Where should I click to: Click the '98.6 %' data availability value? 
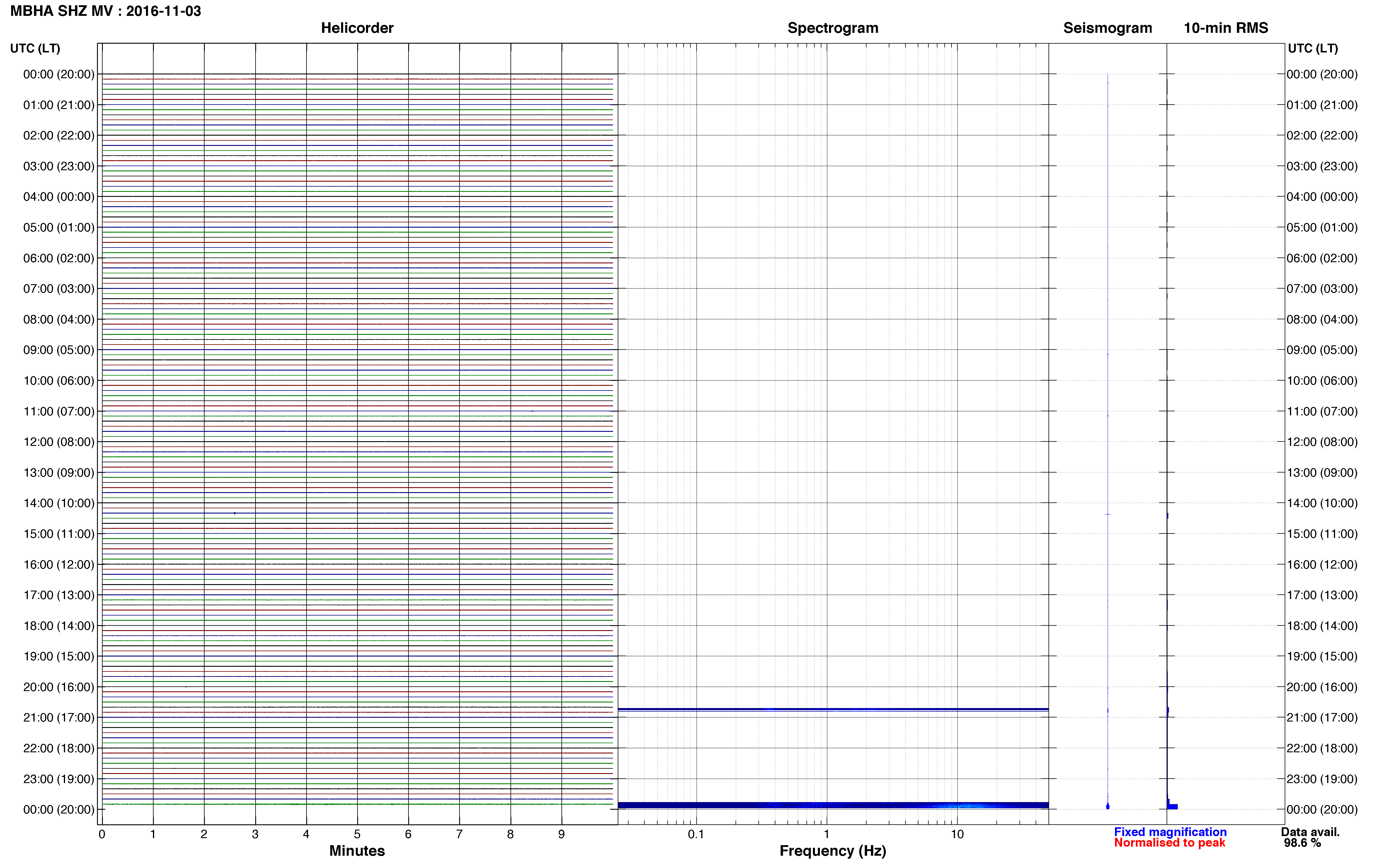point(1302,843)
